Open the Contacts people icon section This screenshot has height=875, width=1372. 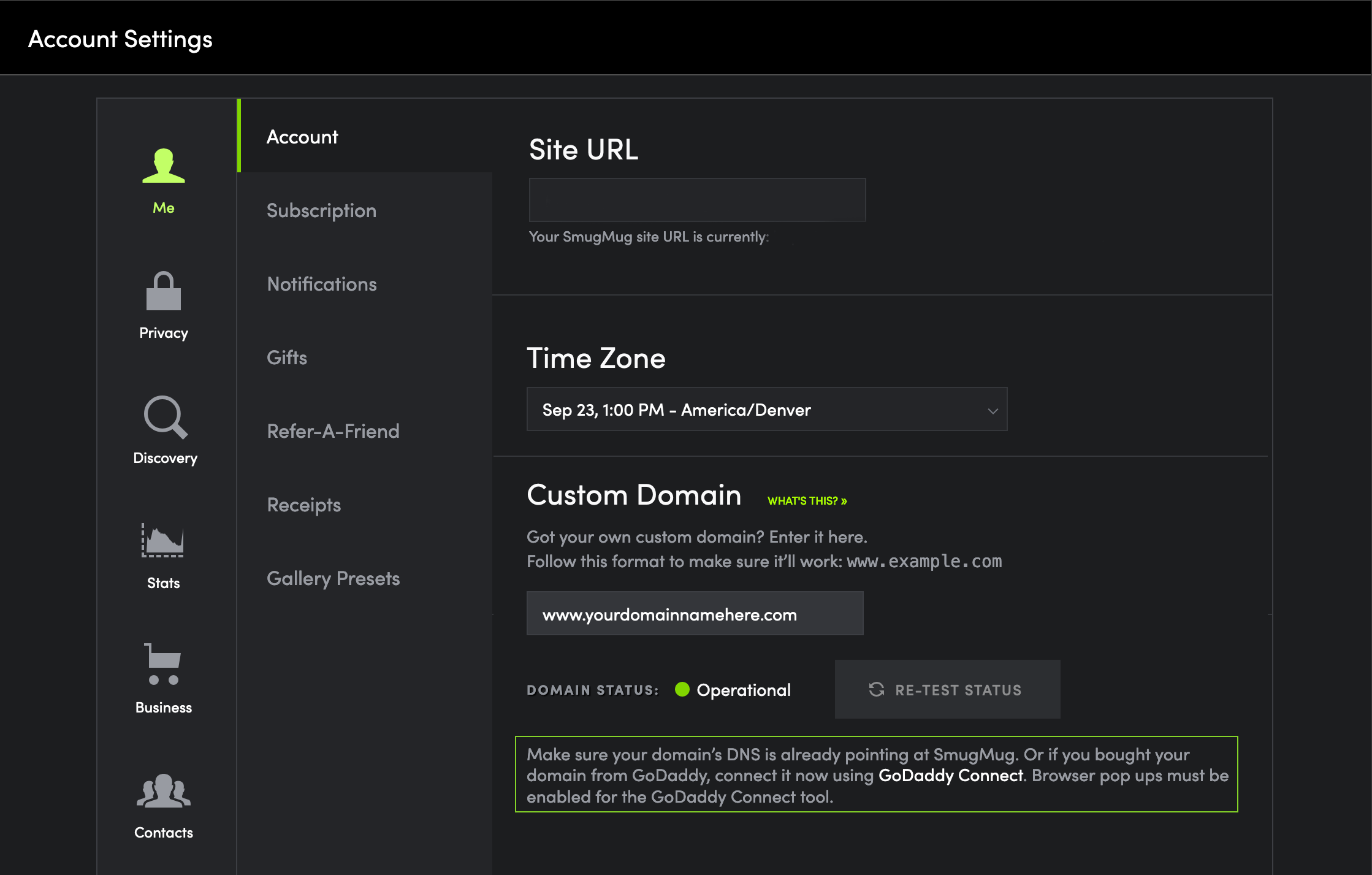164,790
